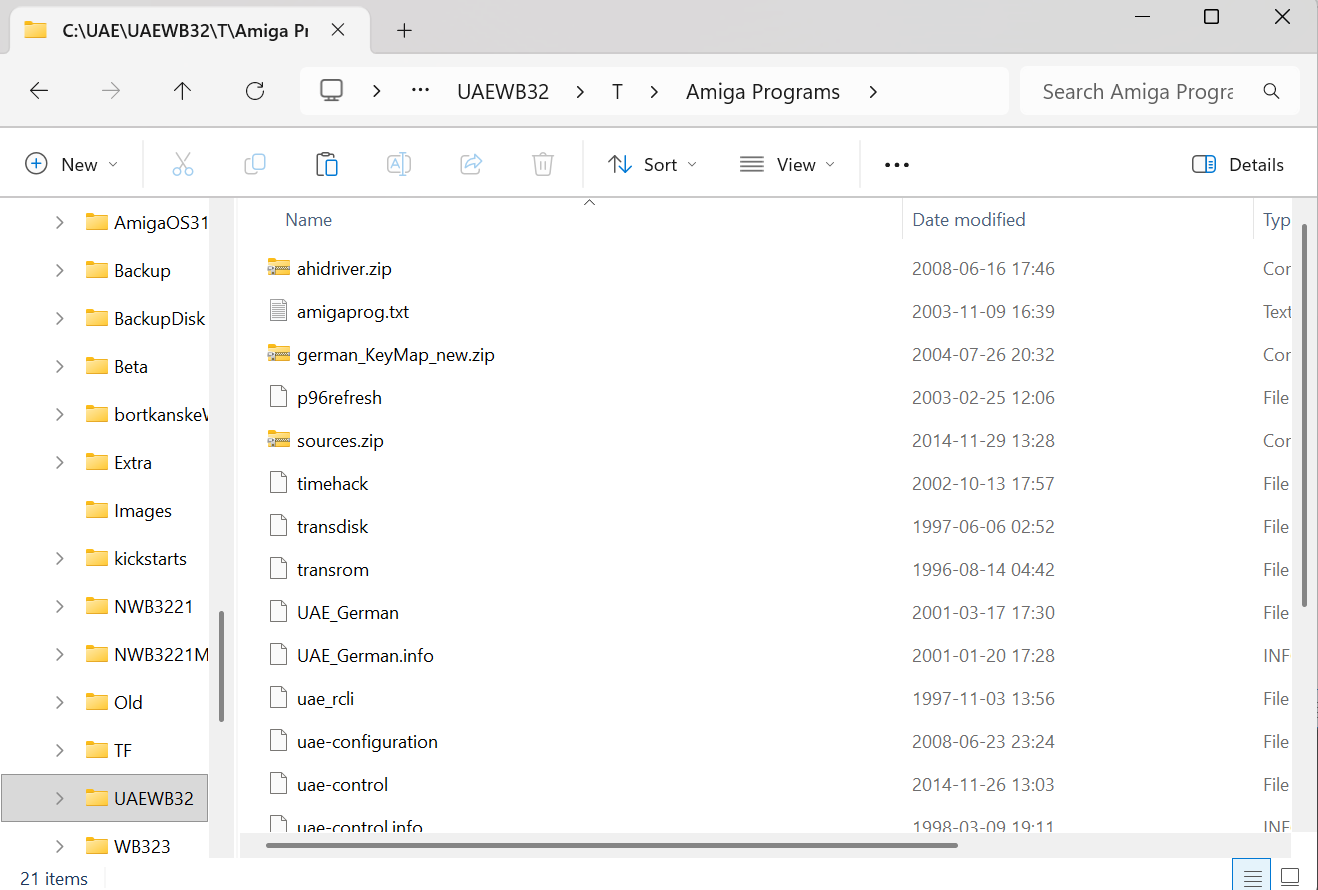Screen dimensions: 1318x890
Task: Click the Copy icon in toolbar
Action: 255,164
